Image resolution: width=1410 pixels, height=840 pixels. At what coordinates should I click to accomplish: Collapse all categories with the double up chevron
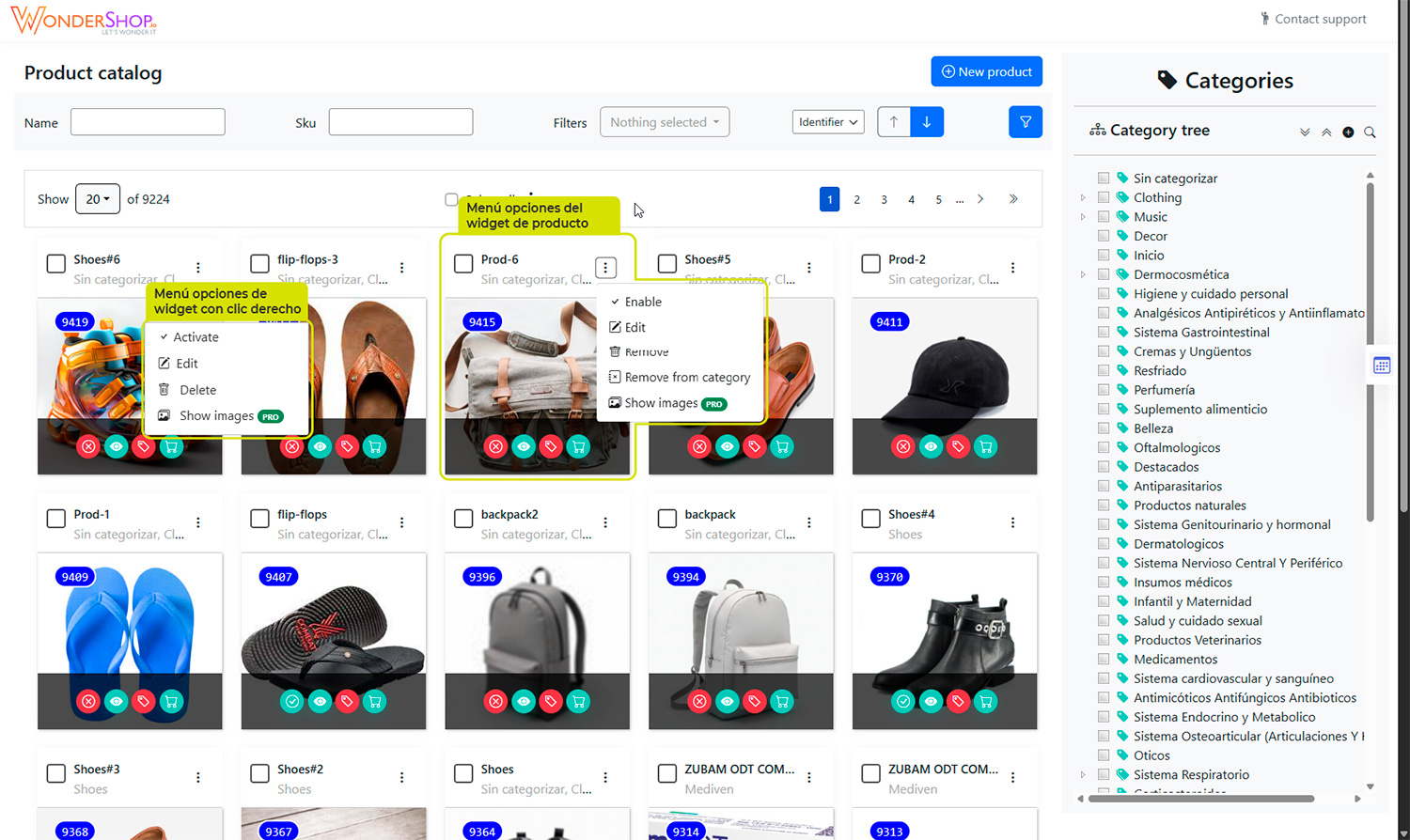click(x=1326, y=132)
